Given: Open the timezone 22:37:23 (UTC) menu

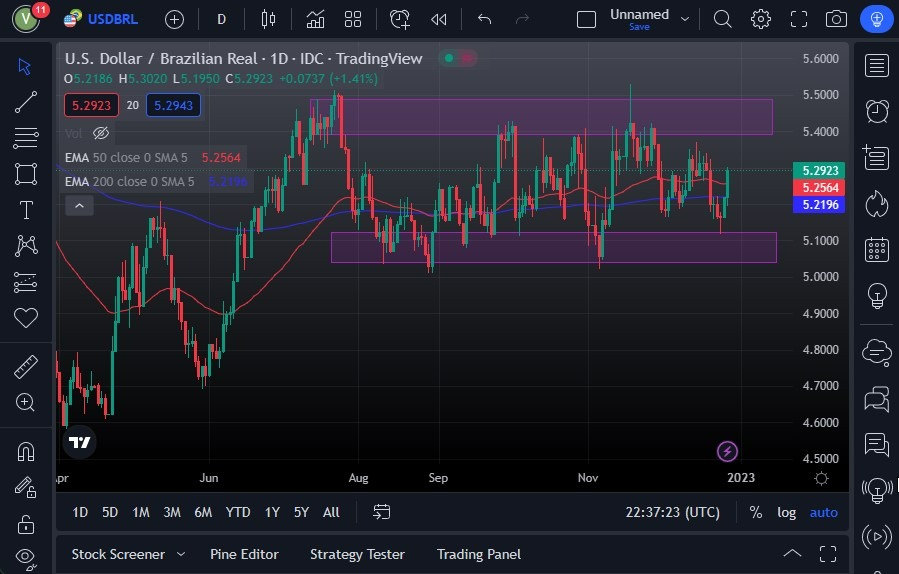Looking at the screenshot, I should coord(672,512).
